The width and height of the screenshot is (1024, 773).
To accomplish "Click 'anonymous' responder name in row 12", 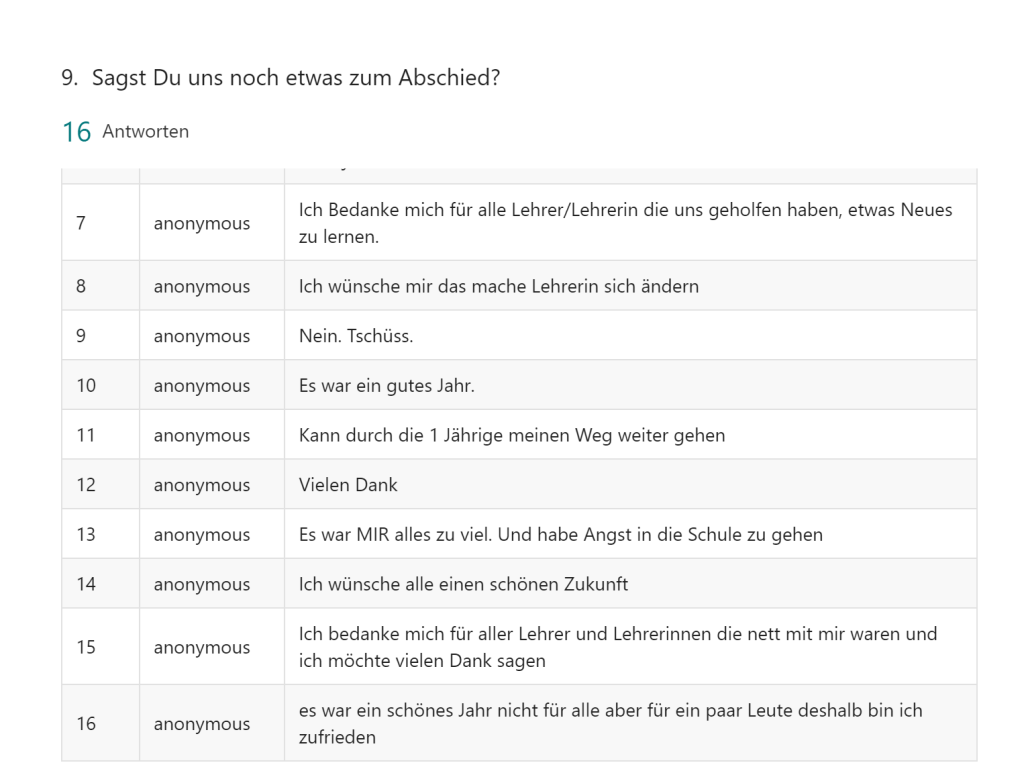I will point(201,485).
